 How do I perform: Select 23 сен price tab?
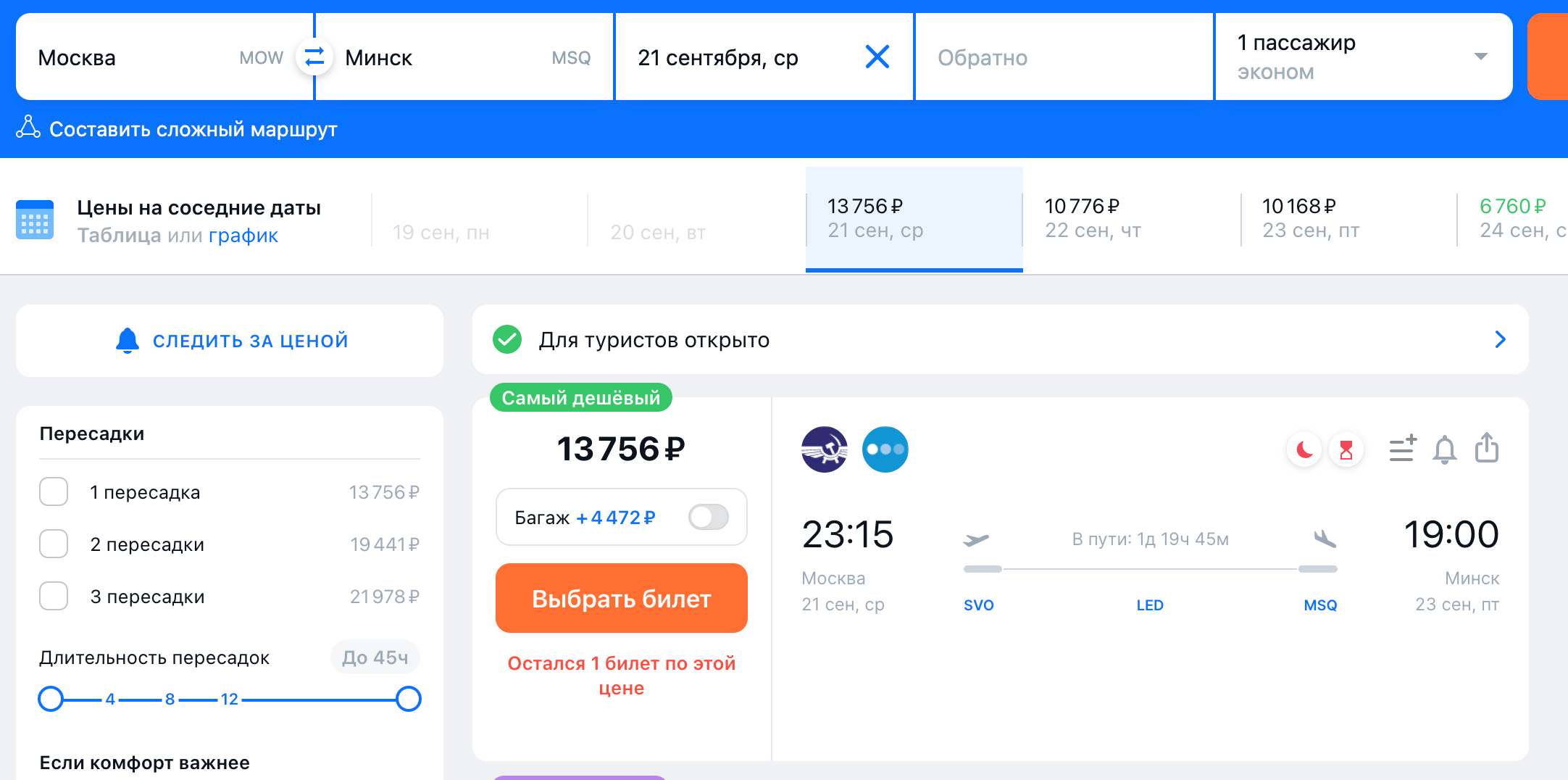click(1348, 219)
